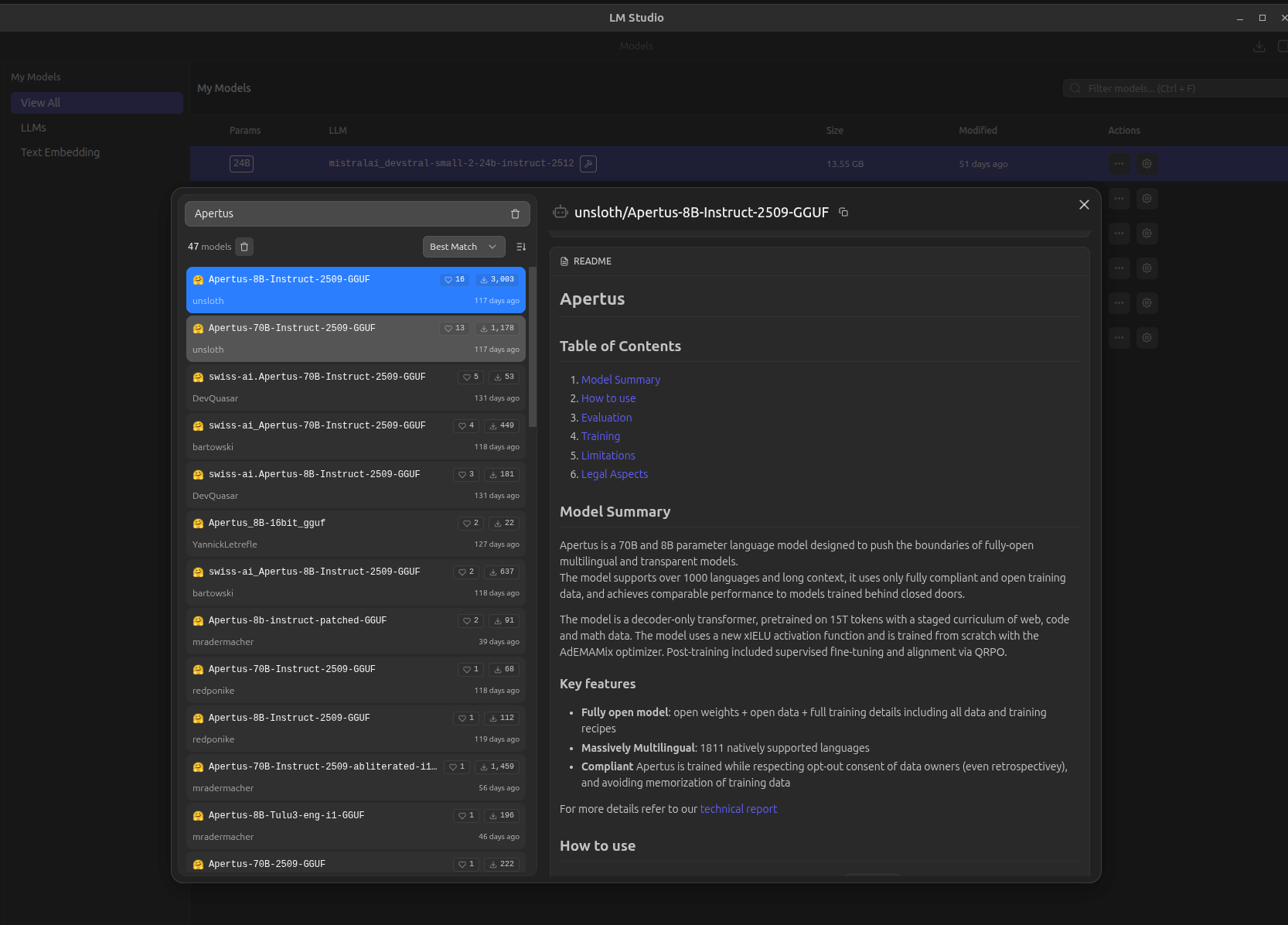Copy the unsloth/Apertus-8B-Instruct-2509-GGUF model name

tap(843, 212)
